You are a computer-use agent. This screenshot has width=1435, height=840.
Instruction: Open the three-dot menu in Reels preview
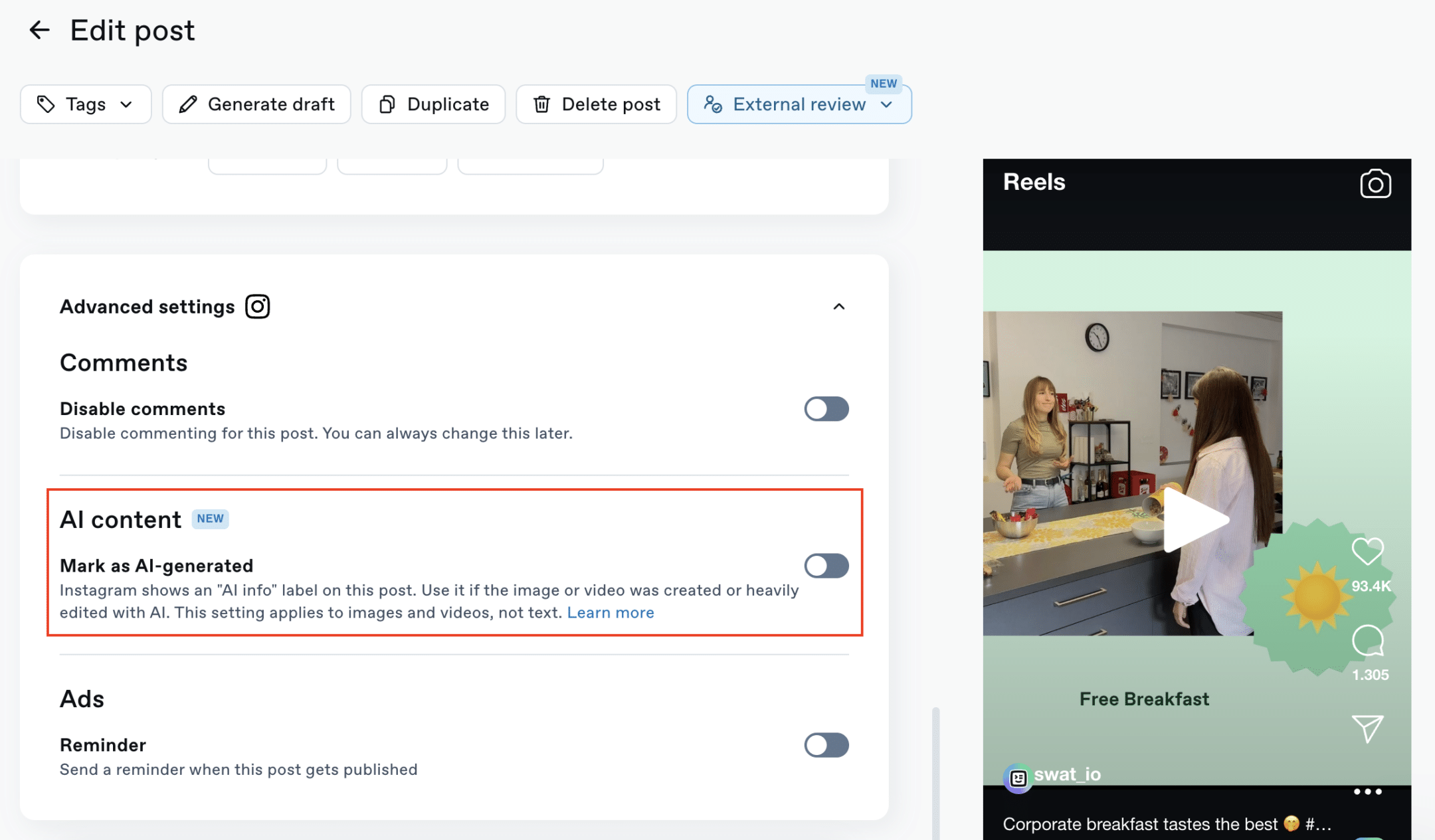[x=1368, y=792]
